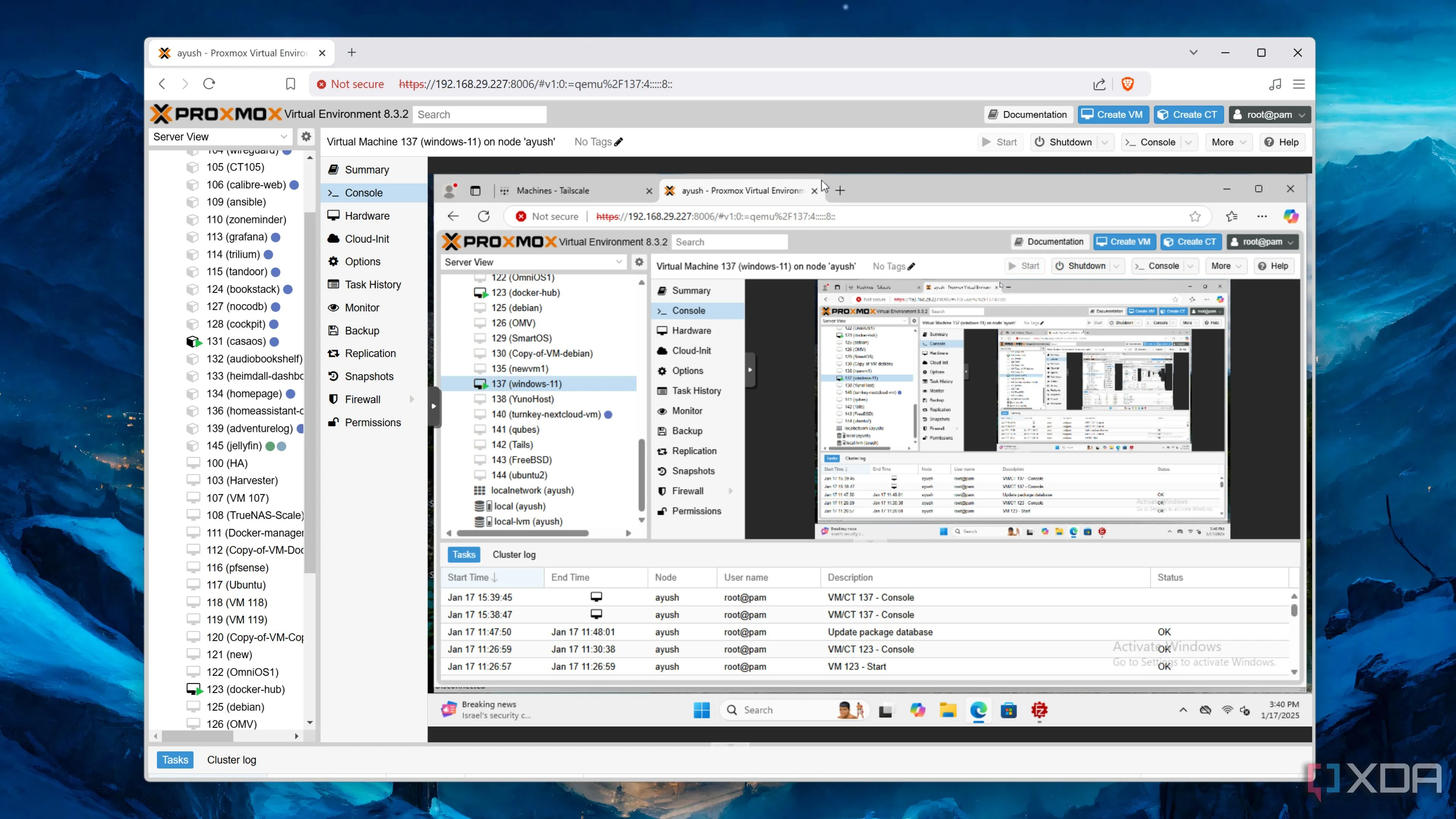Refresh the page in the inner Edge browser
The height and width of the screenshot is (819, 1456).
tap(483, 217)
